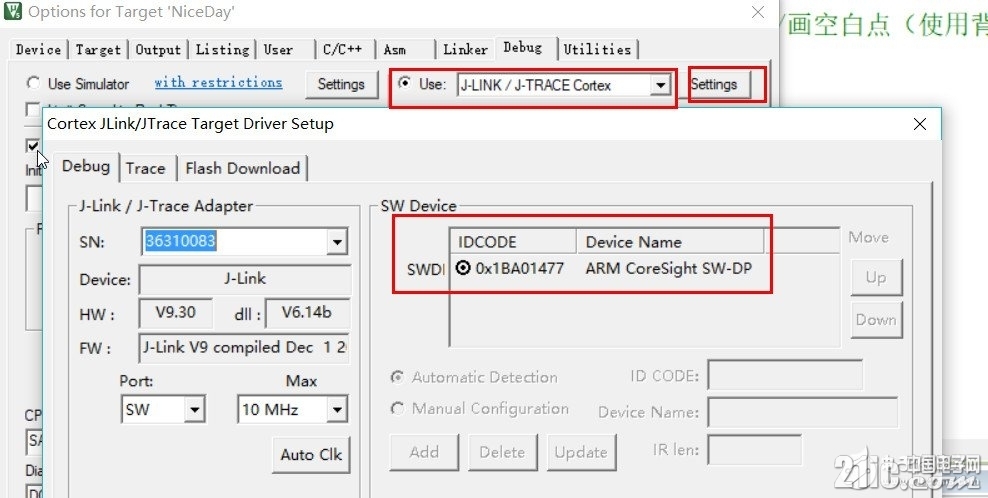The height and width of the screenshot is (498, 988).
Task: Switch to the Trace tab
Action: coord(146,168)
